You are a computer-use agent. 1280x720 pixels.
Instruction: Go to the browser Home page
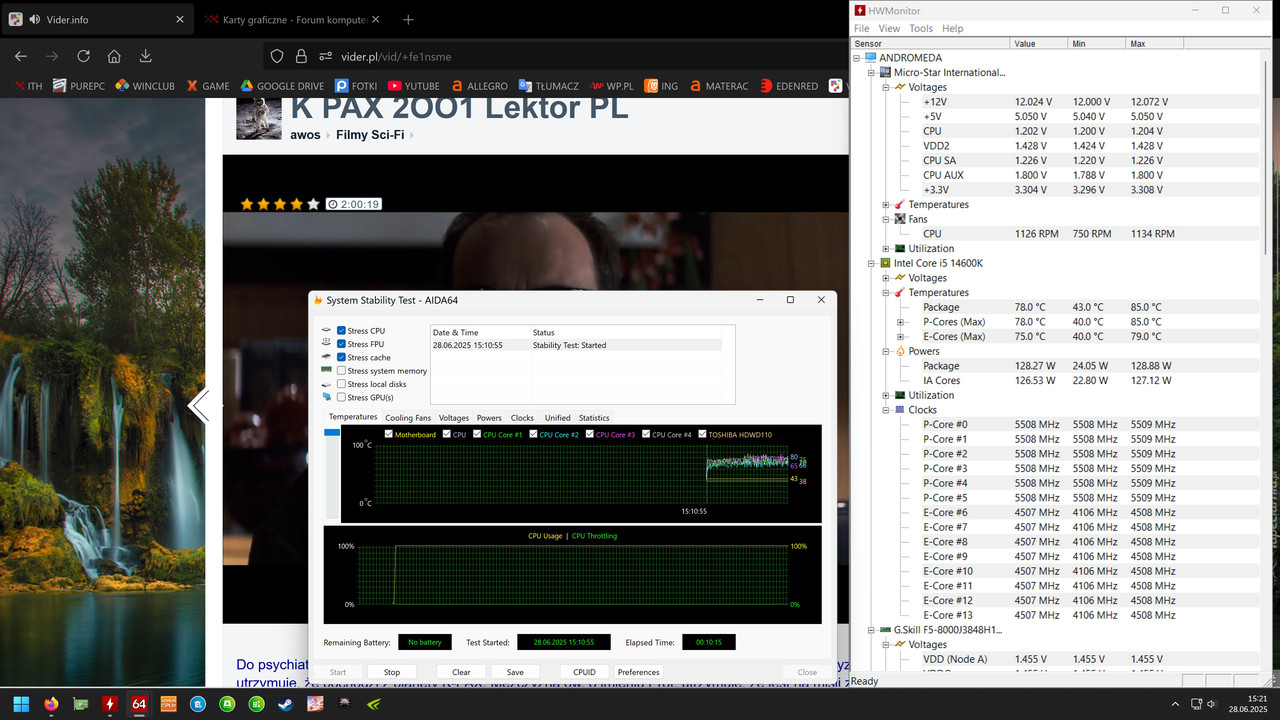tap(114, 56)
